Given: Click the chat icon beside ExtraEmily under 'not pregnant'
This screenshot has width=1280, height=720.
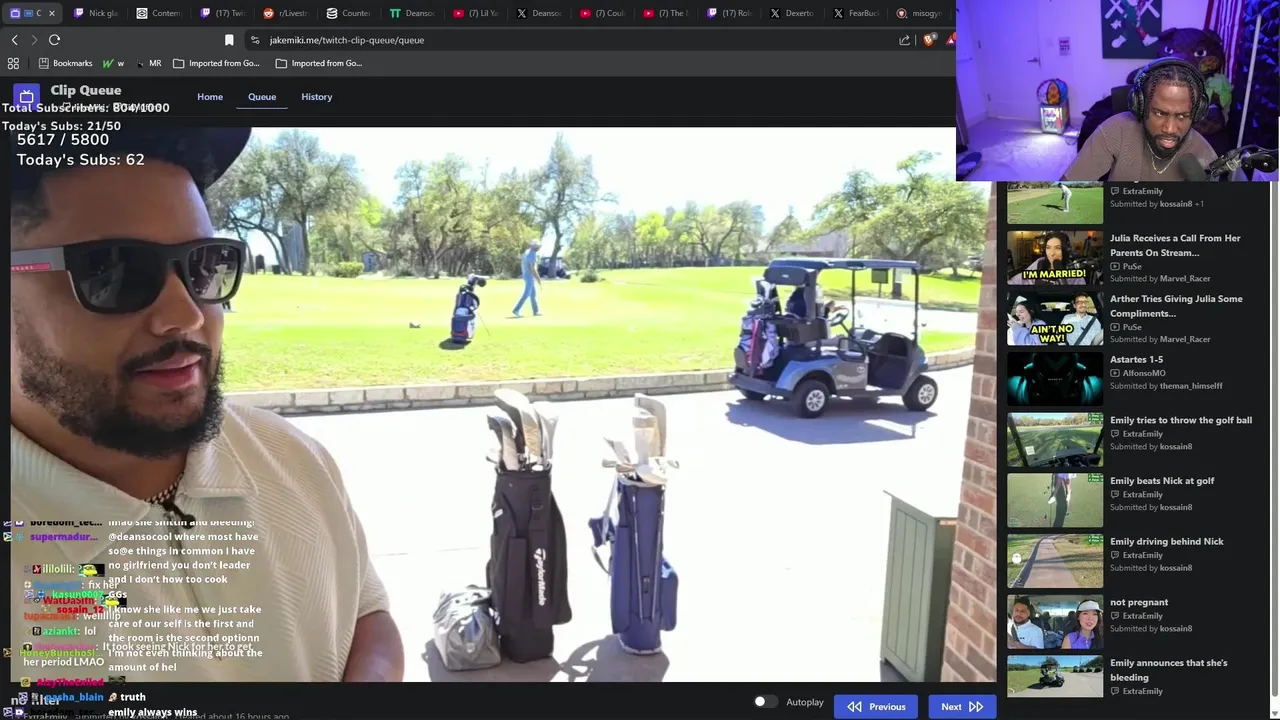Looking at the screenshot, I should coord(1115,616).
